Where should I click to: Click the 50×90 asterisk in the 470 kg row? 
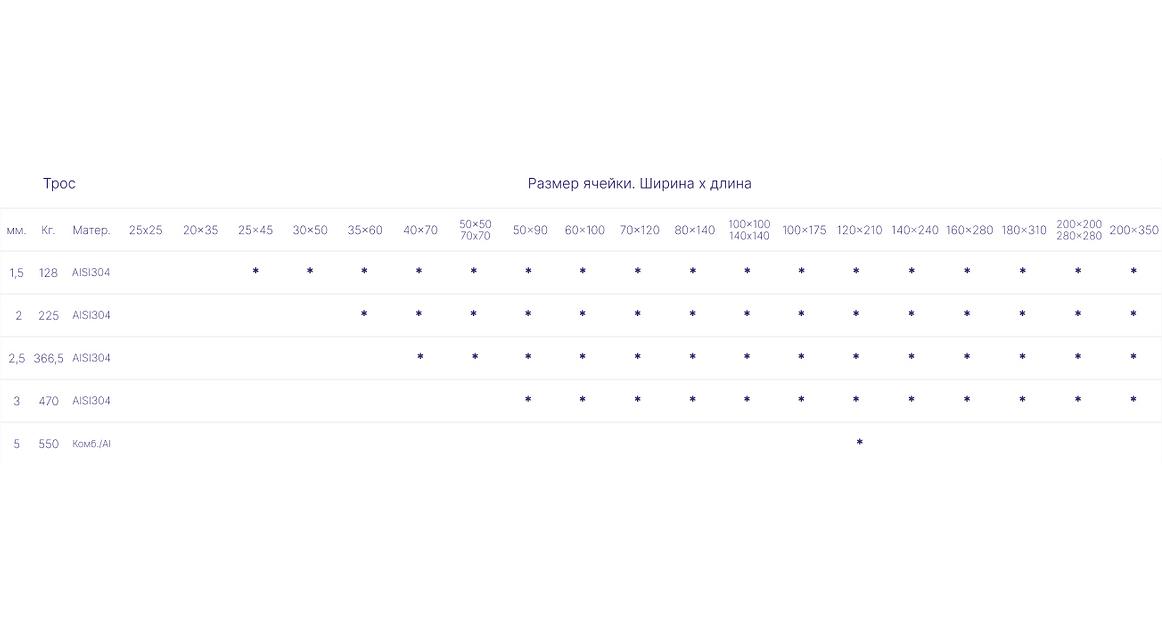(528, 400)
